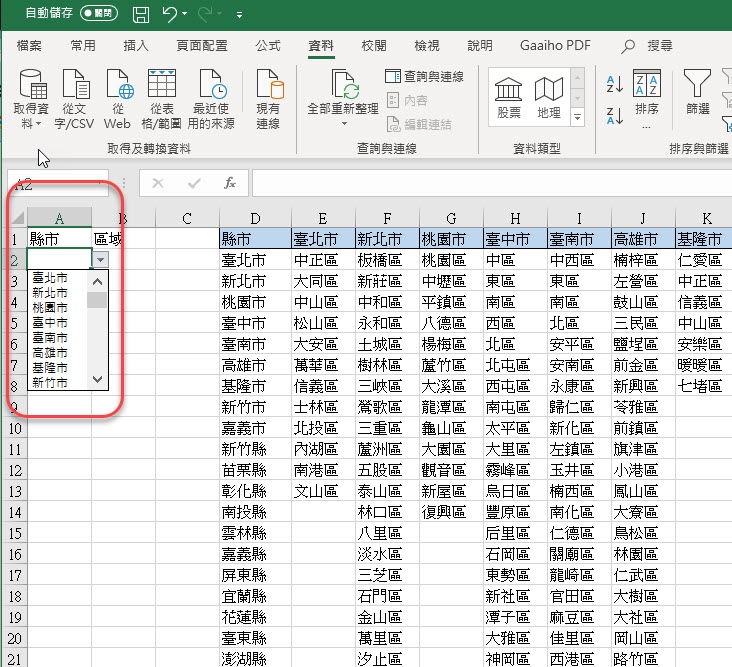
Task: Click 查詢與連線 button in ribbon
Action: [425, 77]
